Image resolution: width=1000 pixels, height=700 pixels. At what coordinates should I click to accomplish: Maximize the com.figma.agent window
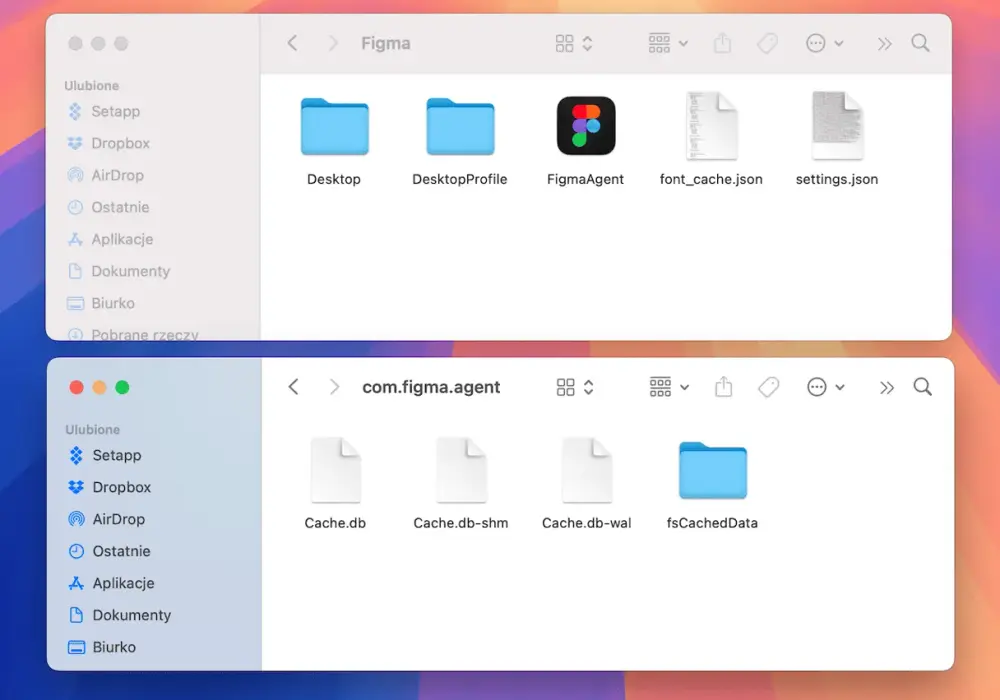tap(122, 387)
